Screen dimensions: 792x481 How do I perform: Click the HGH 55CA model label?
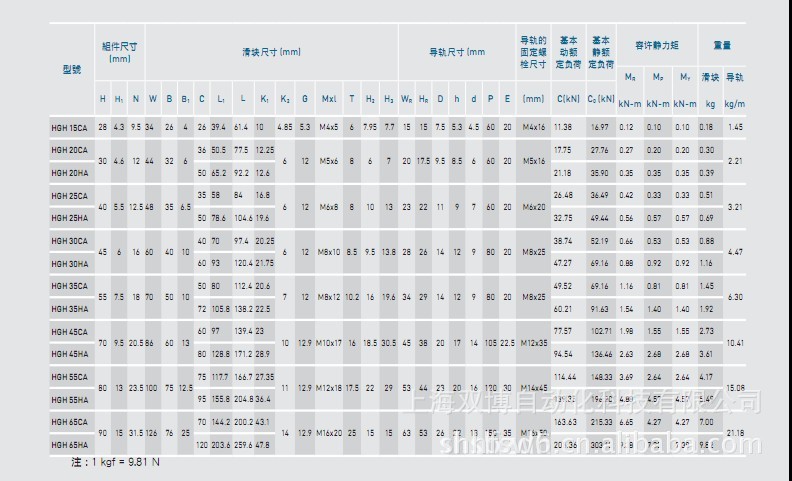68,377
